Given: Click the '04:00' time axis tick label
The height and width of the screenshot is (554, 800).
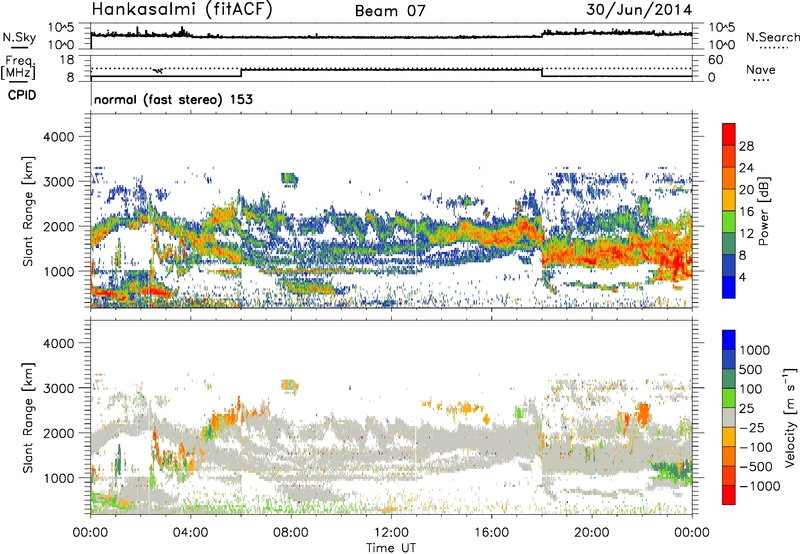Looking at the screenshot, I should click(x=191, y=533).
